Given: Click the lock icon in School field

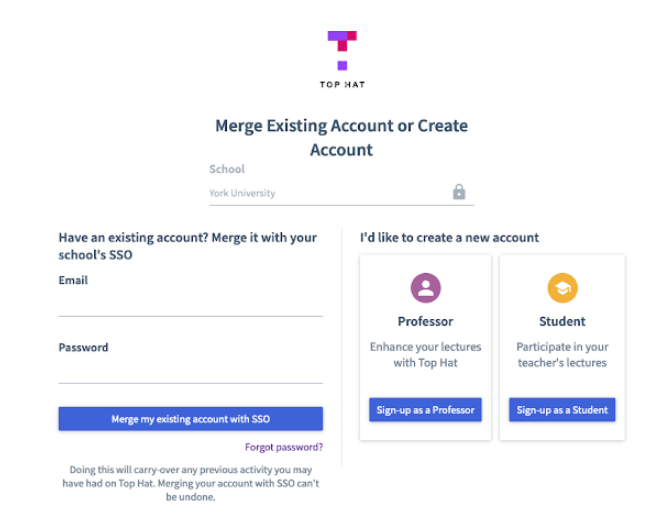Looking at the screenshot, I should click(459, 192).
